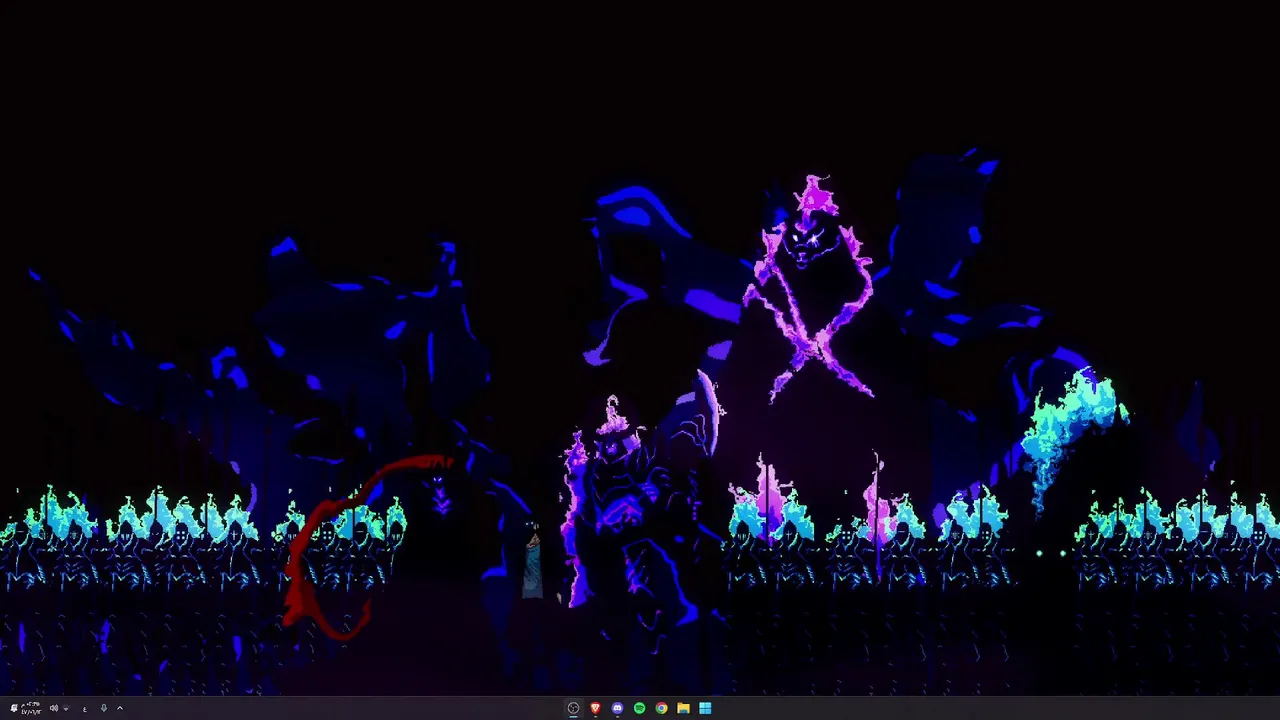The width and height of the screenshot is (1280, 720).
Task: Switch the Arabic input language indicator
Action: pos(85,709)
